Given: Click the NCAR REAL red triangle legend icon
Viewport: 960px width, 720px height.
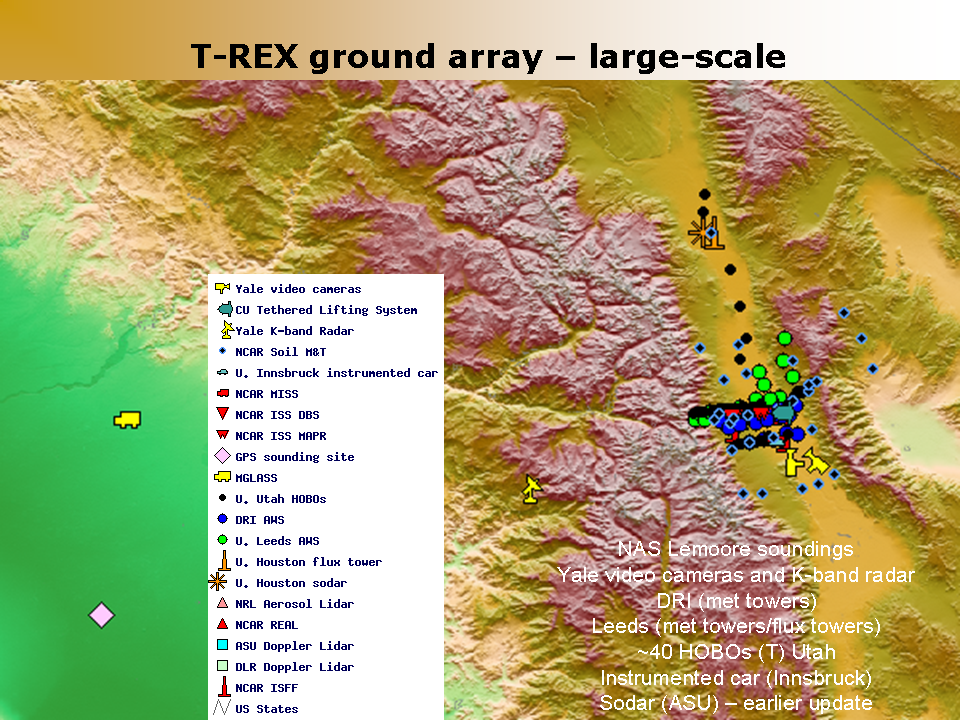Looking at the screenshot, I should (223, 624).
